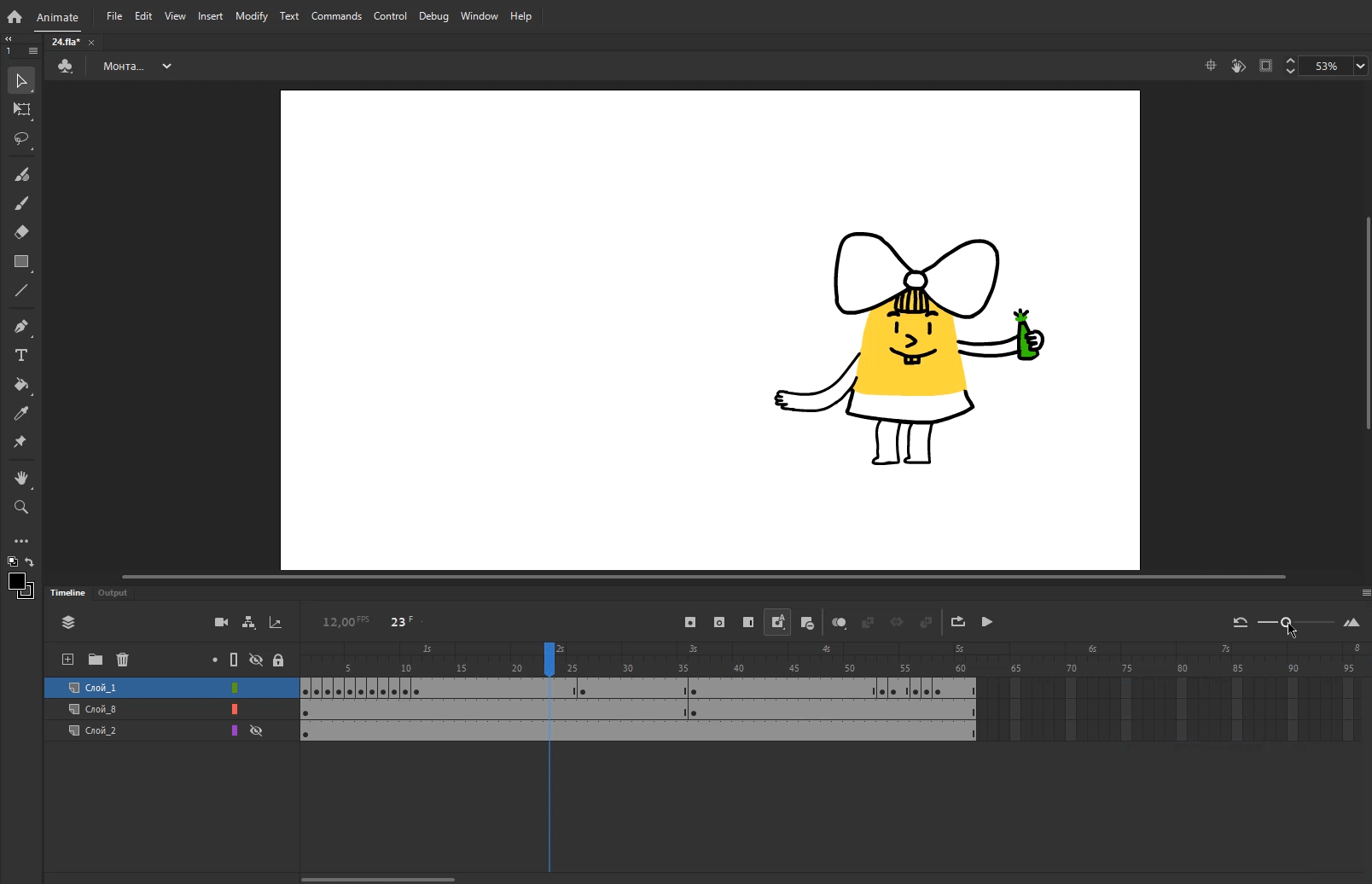The image size is (1372, 884).
Task: Play the animation
Action: coord(987,622)
